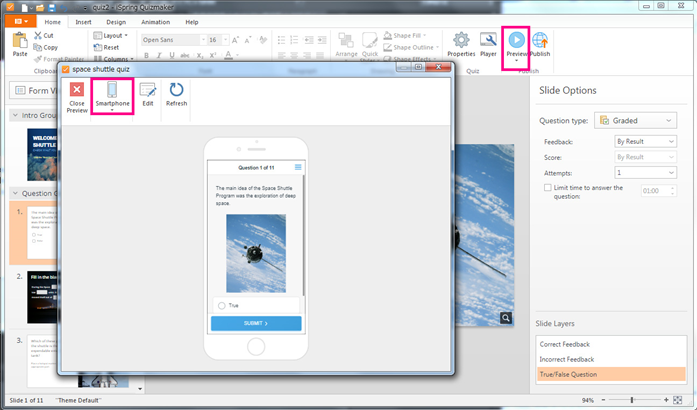697x410 pixels.
Task: Tap the phone home button in preview
Action: 256,347
